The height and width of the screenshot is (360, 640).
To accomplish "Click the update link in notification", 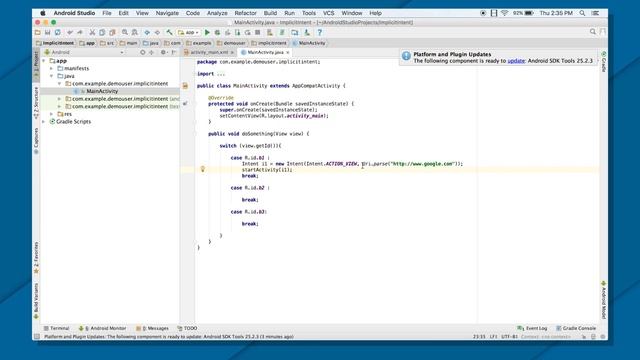I will point(516,61).
